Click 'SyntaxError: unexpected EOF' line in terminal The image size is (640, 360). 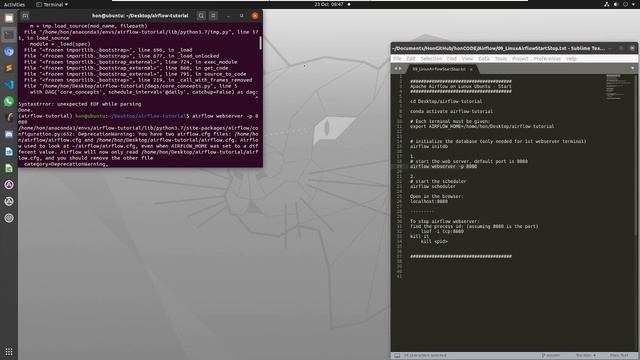point(80,104)
